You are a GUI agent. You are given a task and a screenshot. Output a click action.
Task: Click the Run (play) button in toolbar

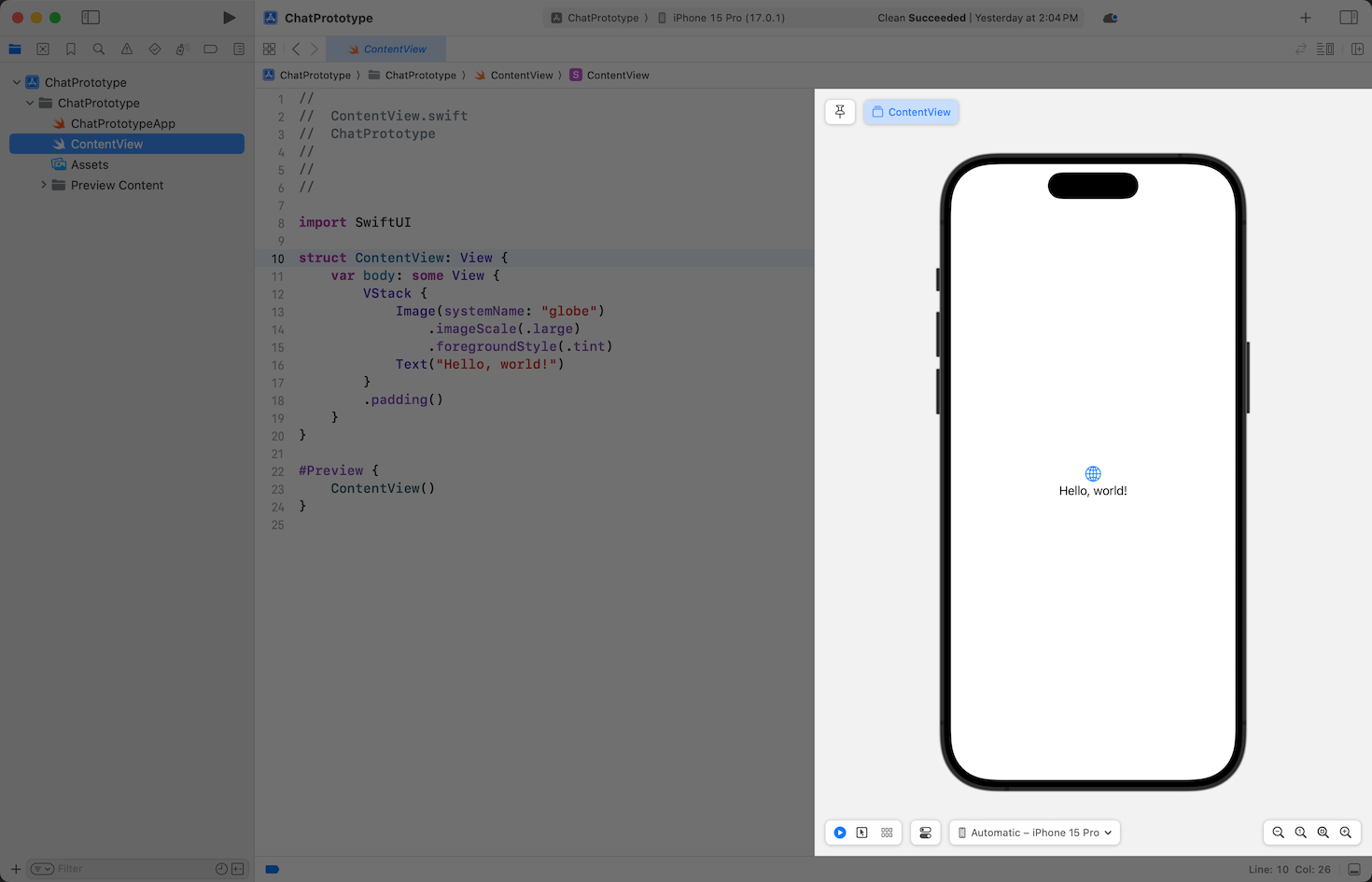point(229,18)
